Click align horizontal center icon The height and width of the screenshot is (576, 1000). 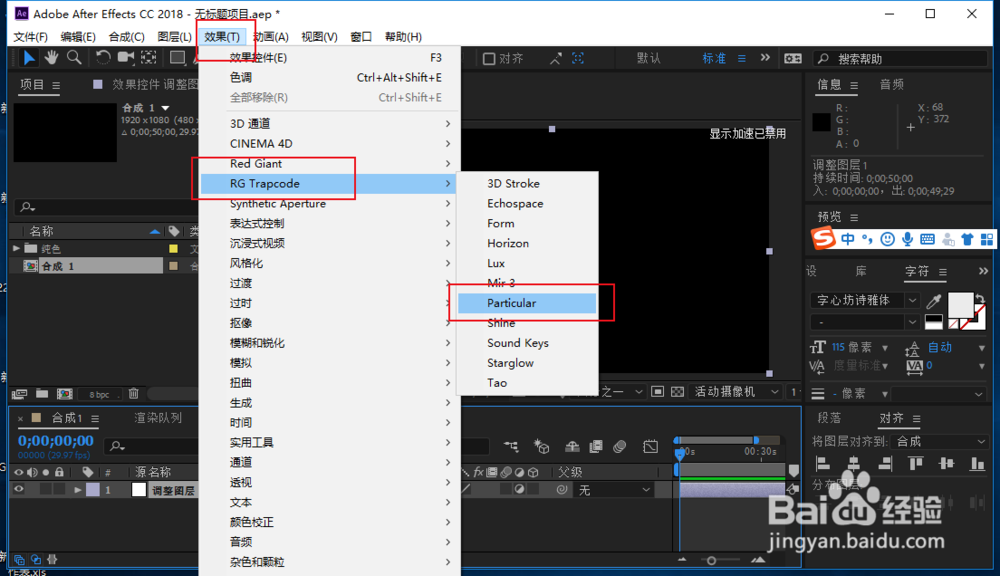pos(853,463)
